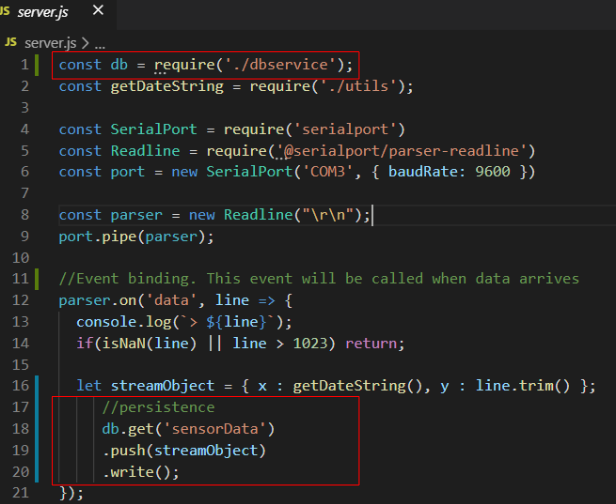Click .push(streamObject) on line 19

point(184,451)
